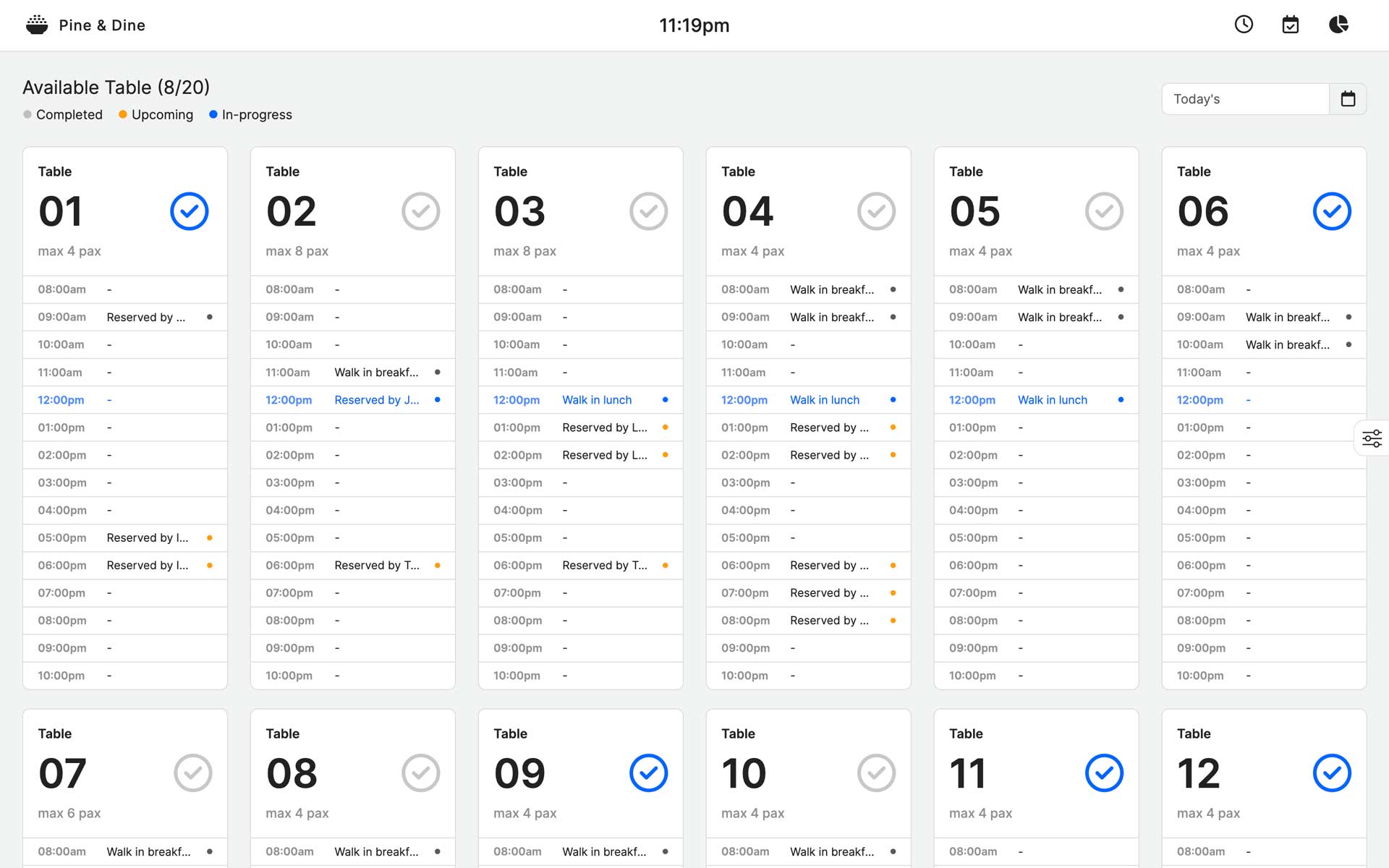Click Table 01 05:00pm reservation row
This screenshot has height=868, width=1389.
click(x=147, y=537)
